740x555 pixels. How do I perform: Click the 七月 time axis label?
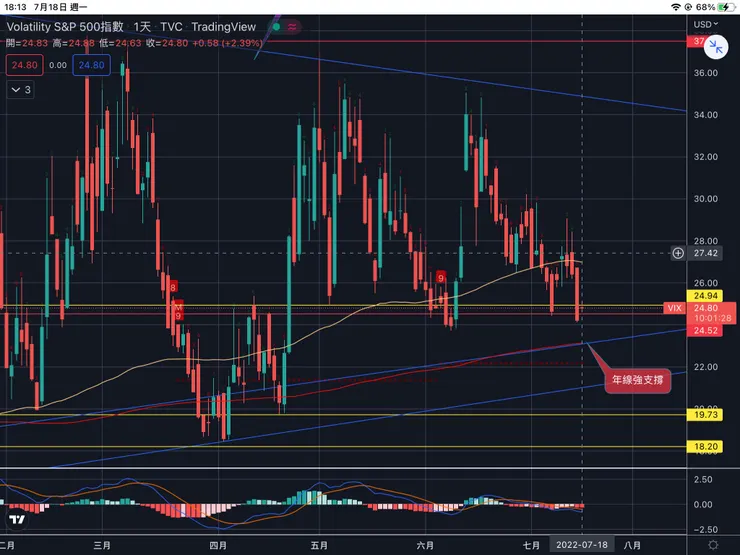click(531, 546)
